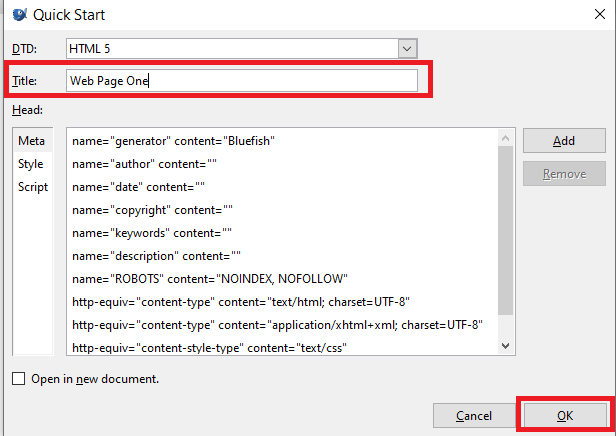Open the DTD dropdown list
Image resolution: width=616 pixels, height=436 pixels.
click(x=406, y=48)
